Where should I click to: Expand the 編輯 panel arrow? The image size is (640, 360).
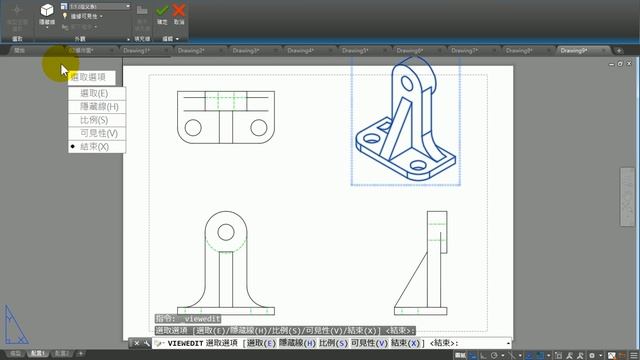(177, 39)
